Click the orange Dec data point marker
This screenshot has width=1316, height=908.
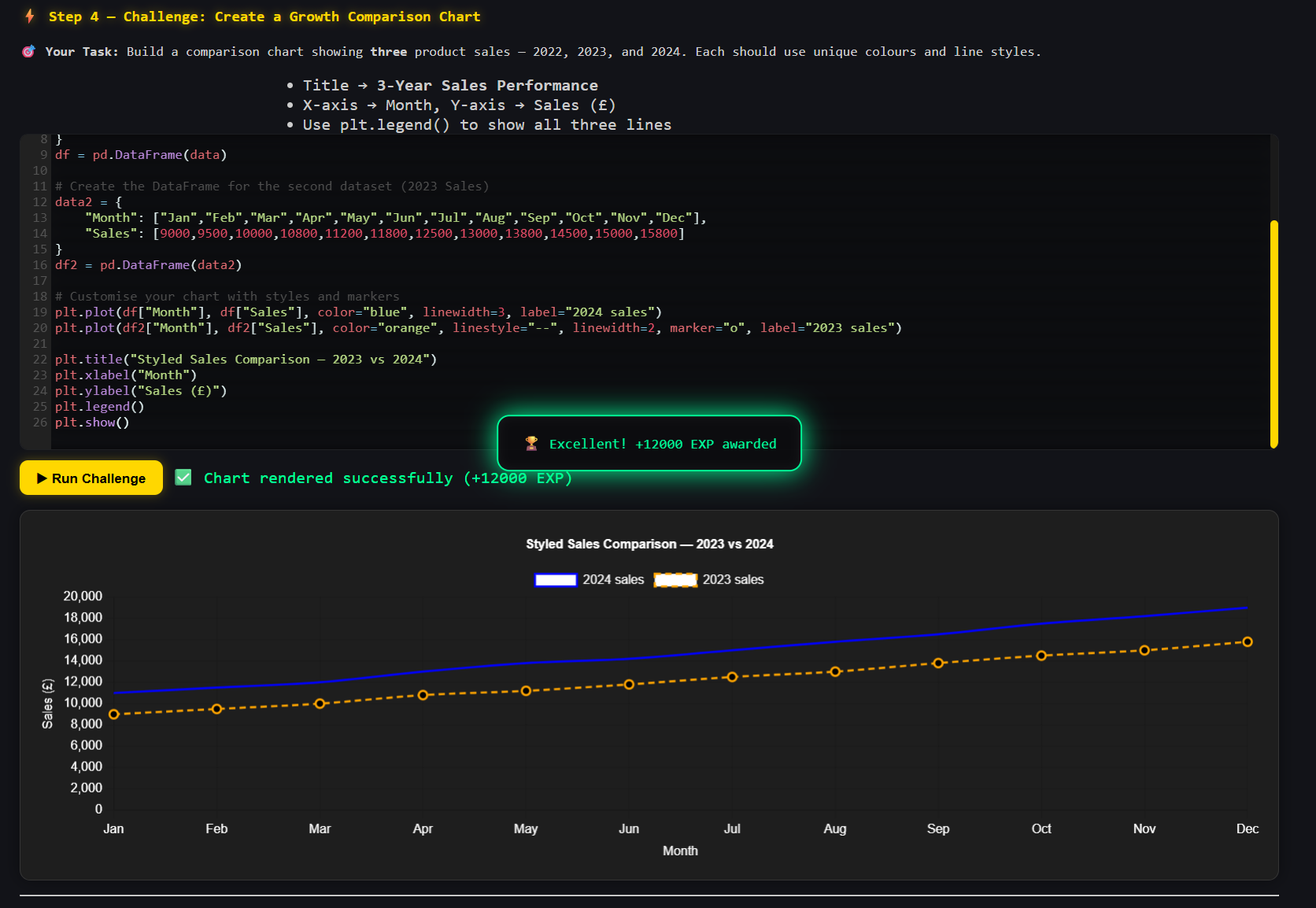pos(1247,642)
